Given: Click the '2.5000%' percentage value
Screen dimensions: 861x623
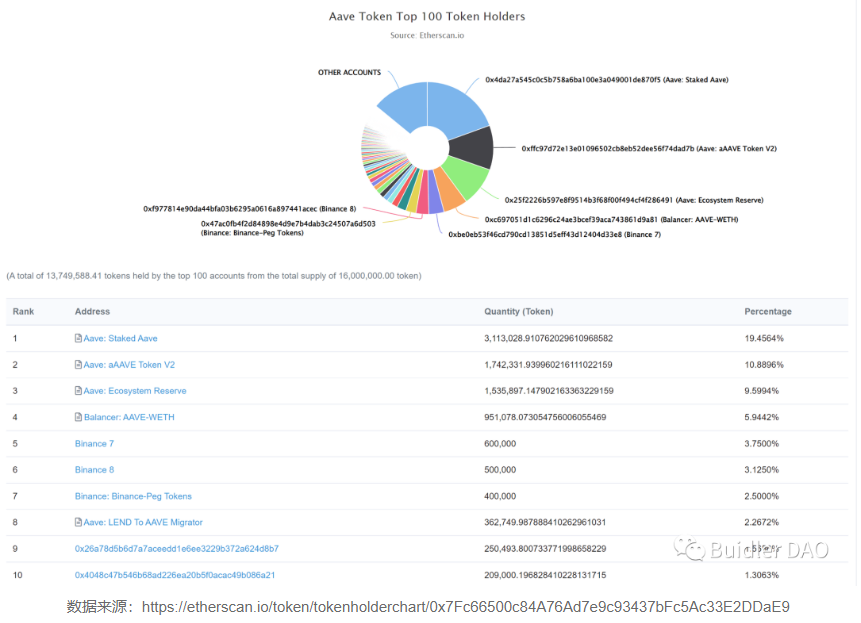Looking at the screenshot, I should coord(762,496).
